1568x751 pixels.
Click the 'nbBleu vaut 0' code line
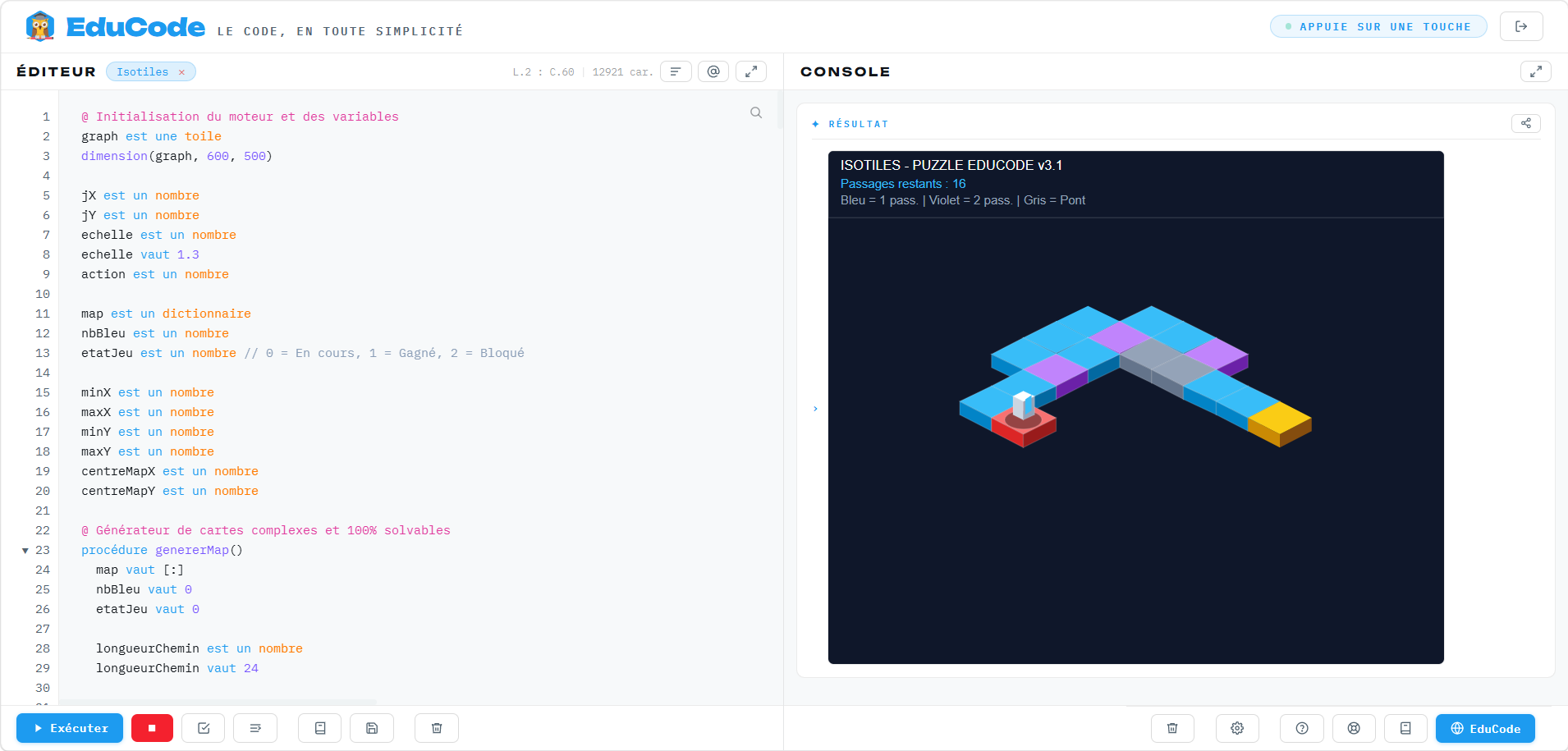tap(144, 589)
